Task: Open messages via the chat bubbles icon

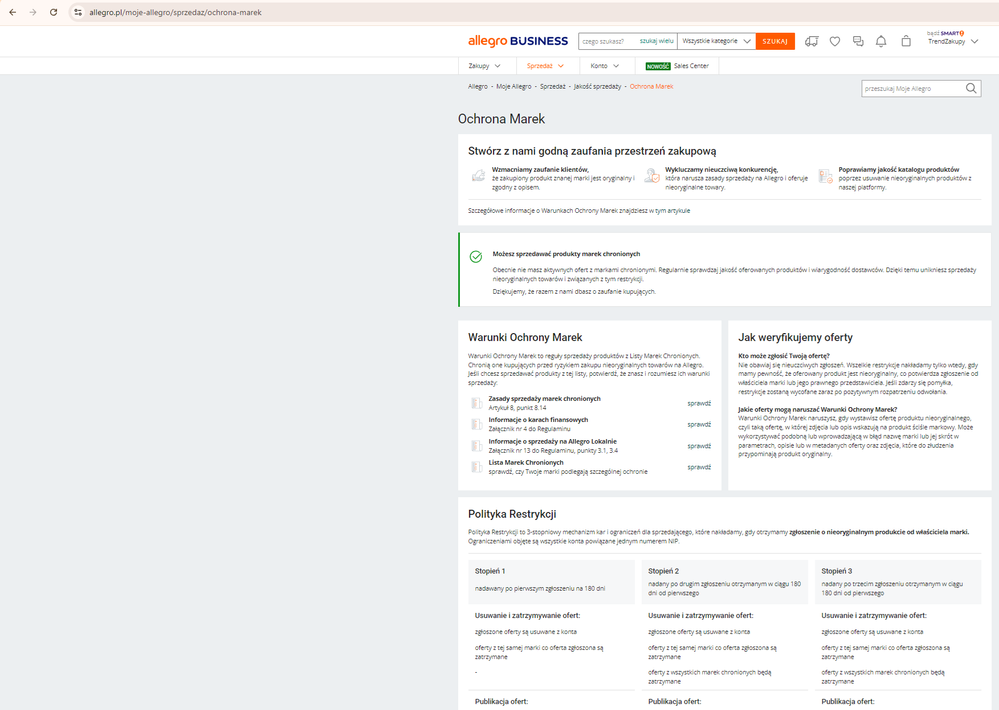Action: [x=858, y=41]
